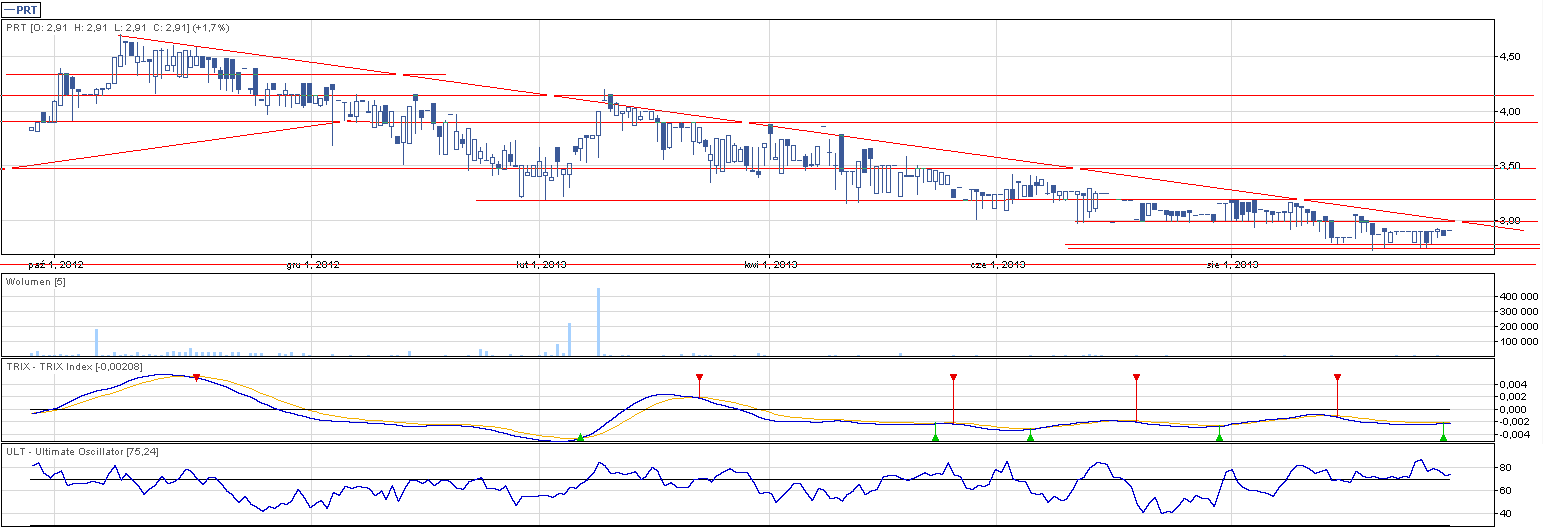This screenshot has height=529, width=1543.
Task: Click the 'paź 1, 2012' date label
Action: click(57, 265)
